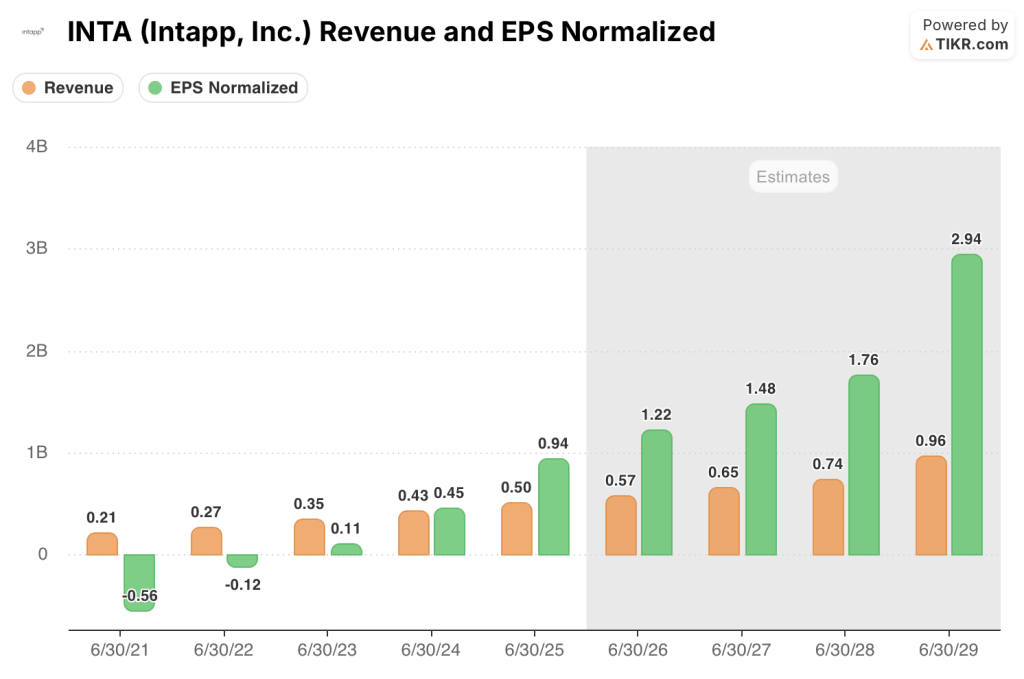Image resolution: width=1024 pixels, height=679 pixels.
Task: Click the 6/30/26 x-axis label
Action: pyautogui.click(x=638, y=649)
